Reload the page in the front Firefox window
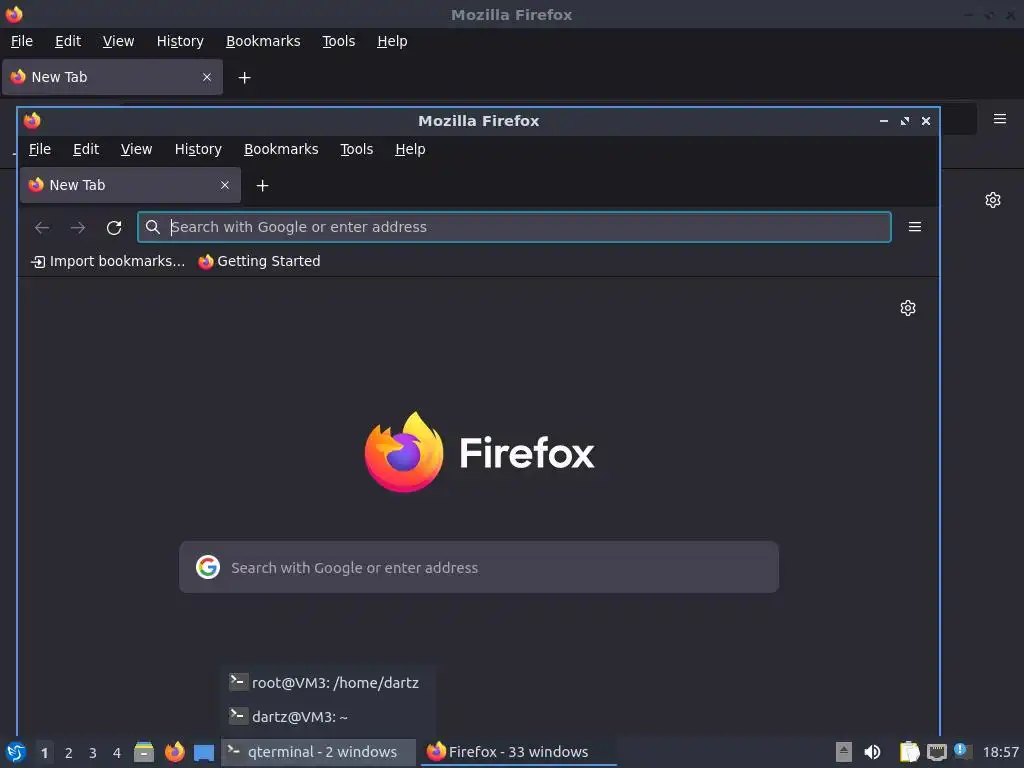The image size is (1024, 768). (114, 227)
